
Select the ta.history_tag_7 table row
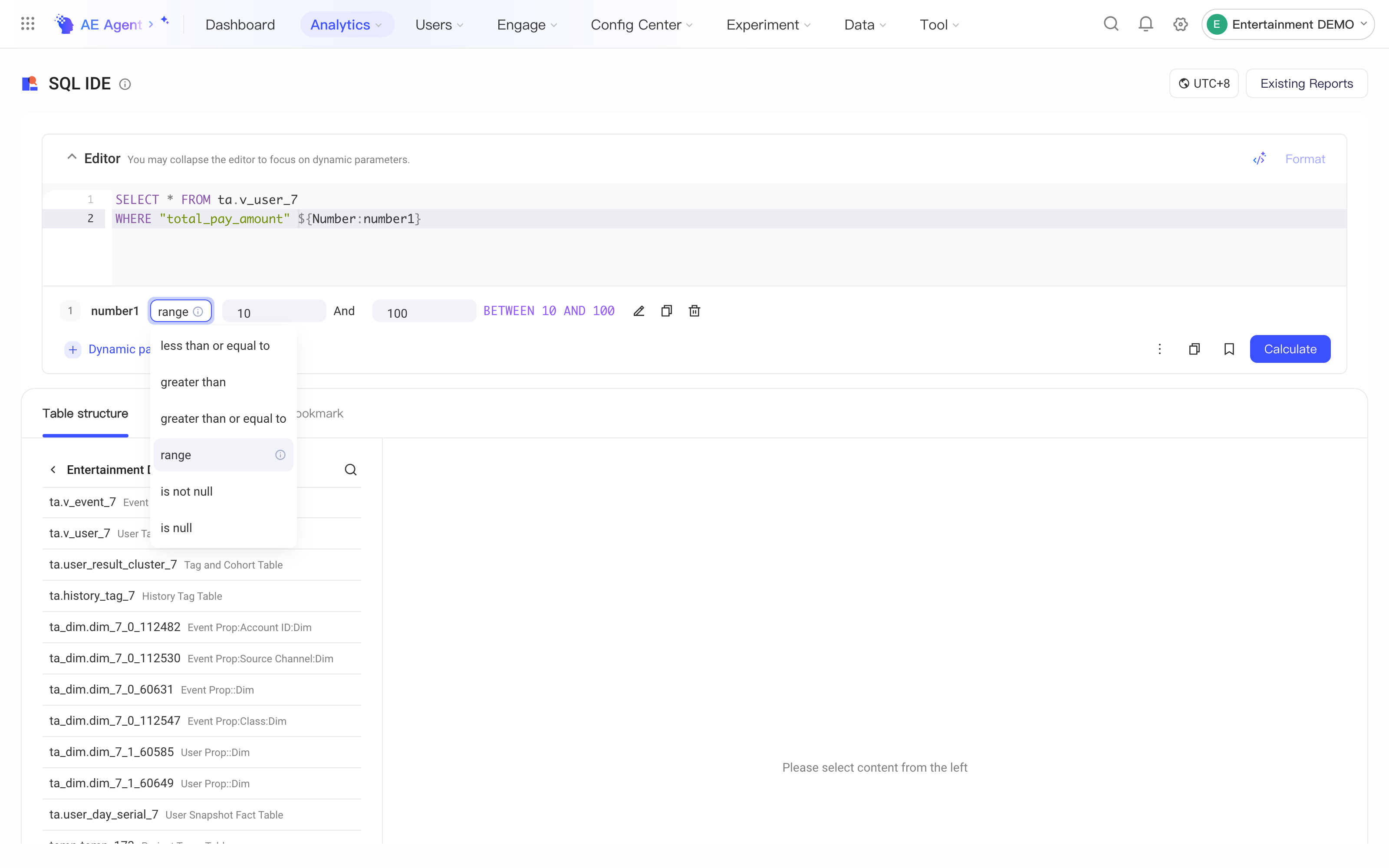click(201, 596)
